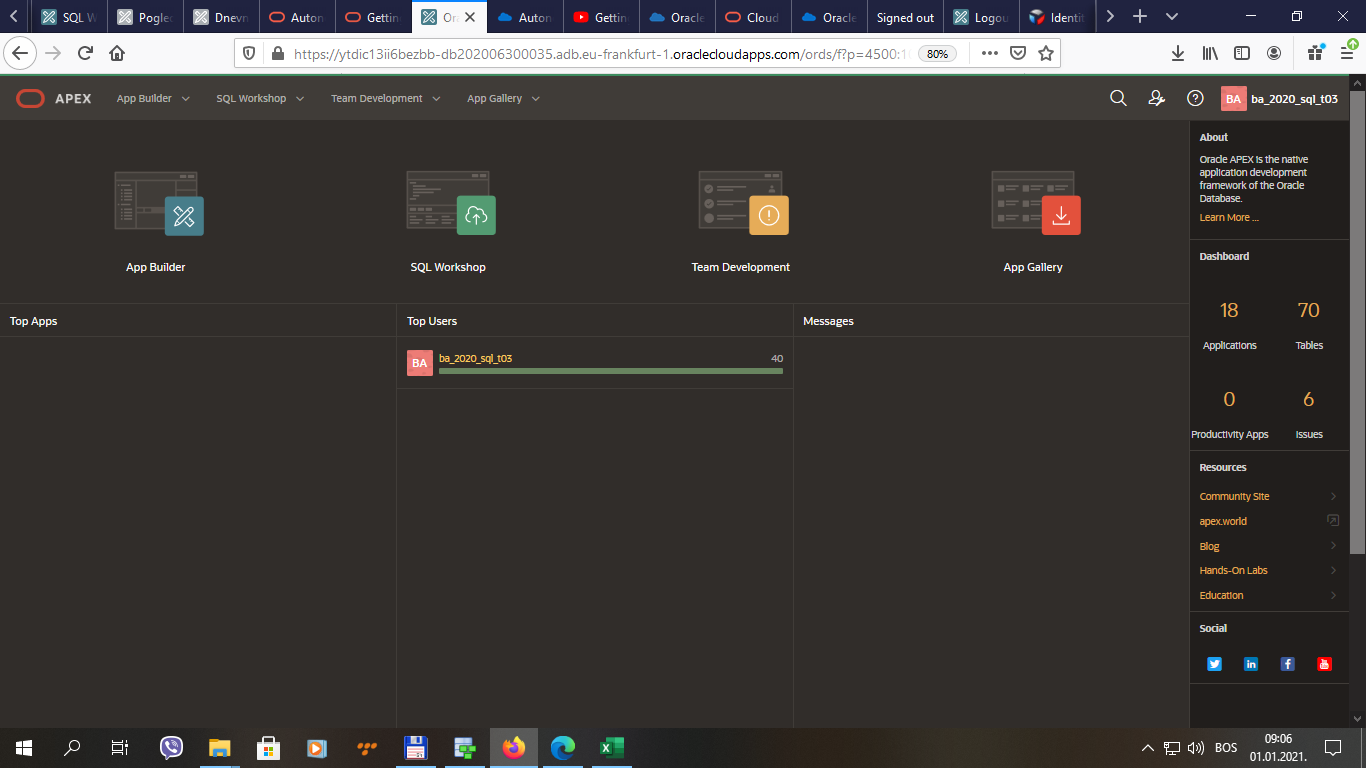Open the Firefox downloads arrow icon
Viewport: 1366px width, 768px height.
point(1178,53)
